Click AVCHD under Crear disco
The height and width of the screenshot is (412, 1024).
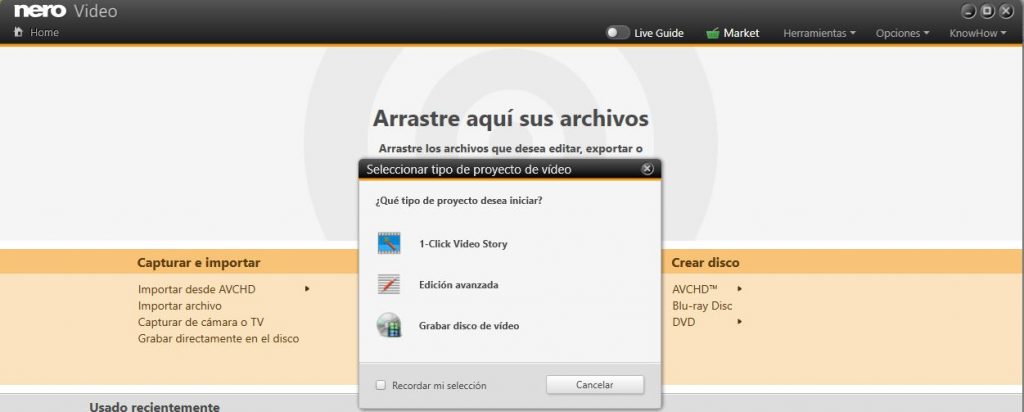tap(695, 289)
